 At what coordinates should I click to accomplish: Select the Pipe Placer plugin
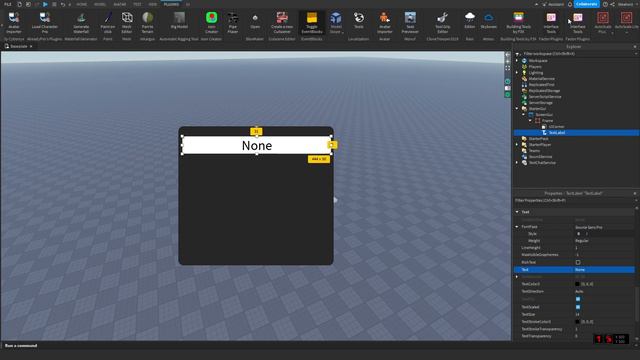pos(233,22)
